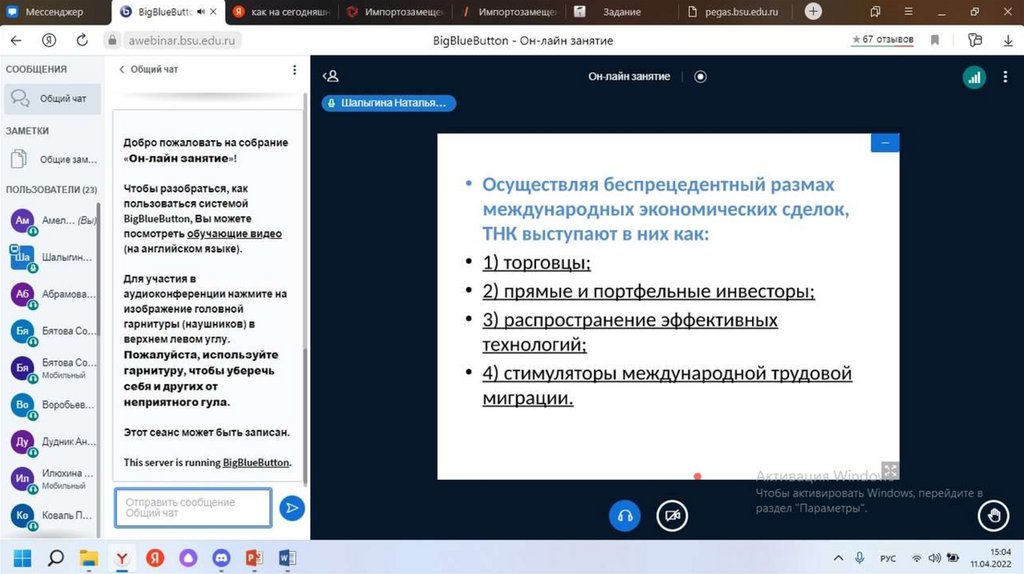Open taskbar search
This screenshot has height=574, width=1024.
pyautogui.click(x=56, y=558)
